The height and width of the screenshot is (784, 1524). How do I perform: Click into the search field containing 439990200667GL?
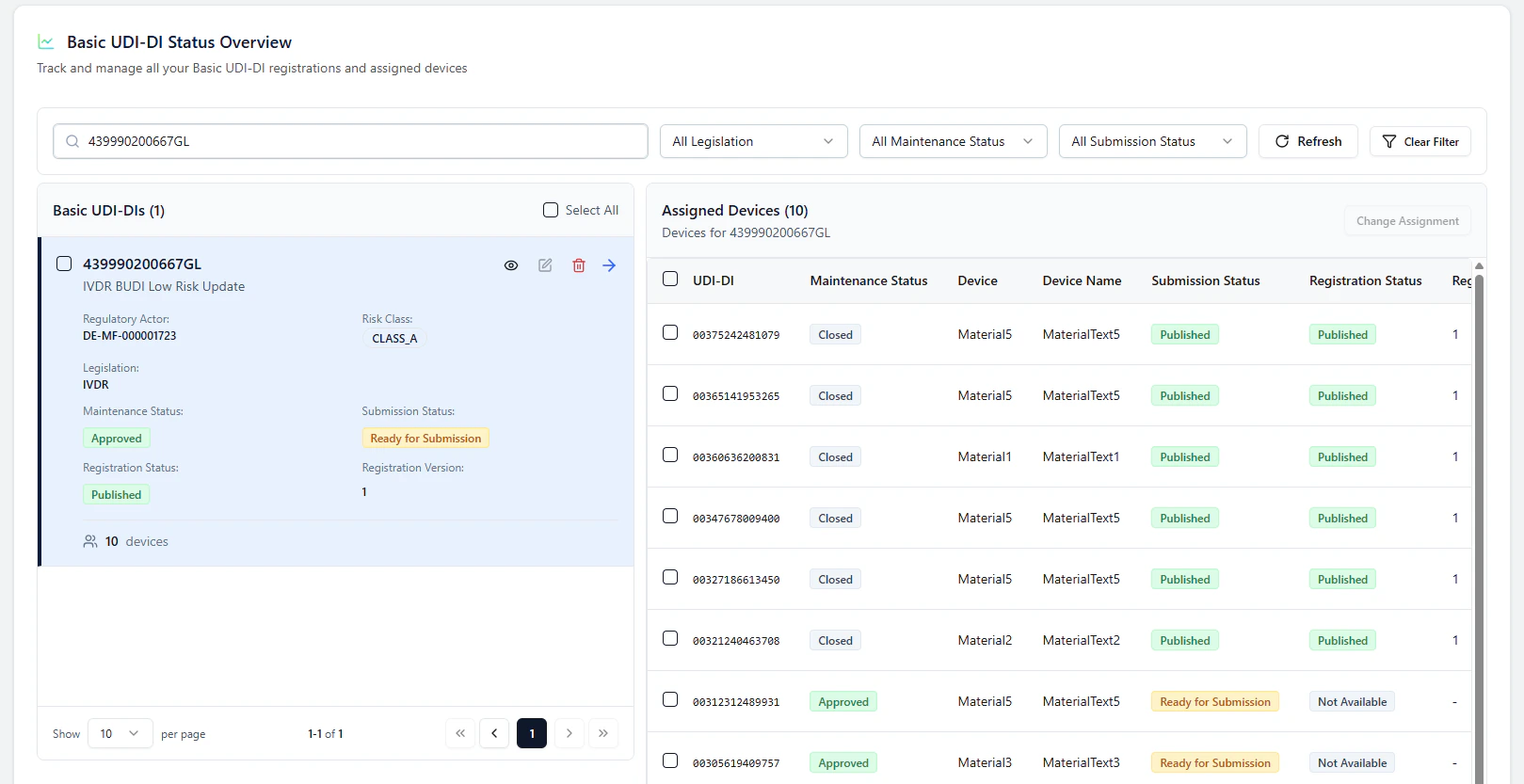pos(350,141)
